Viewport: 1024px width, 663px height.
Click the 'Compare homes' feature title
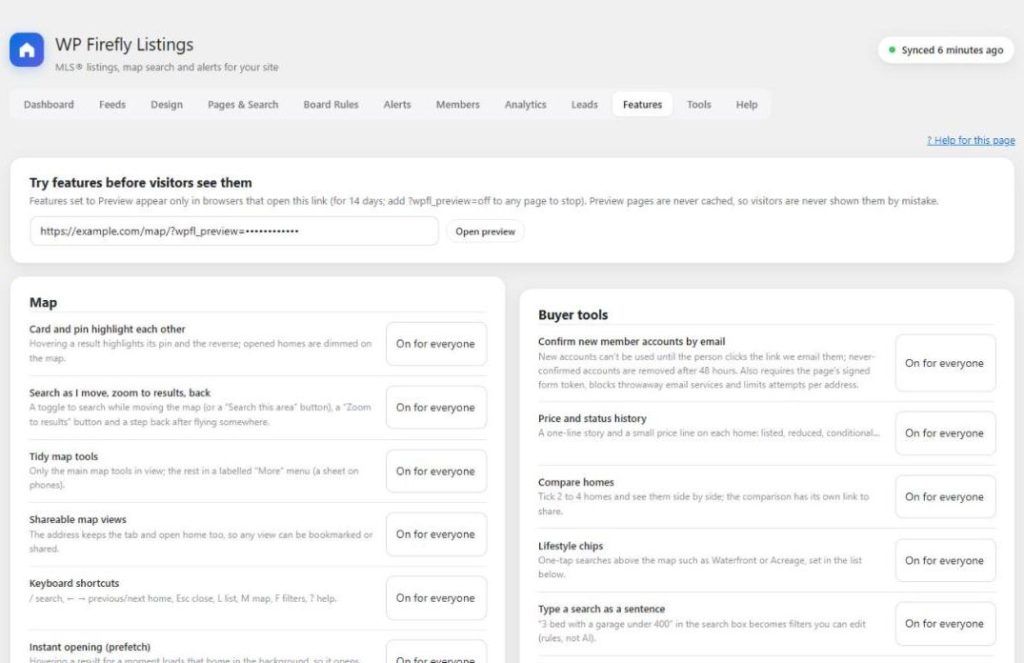pyautogui.click(x=576, y=482)
